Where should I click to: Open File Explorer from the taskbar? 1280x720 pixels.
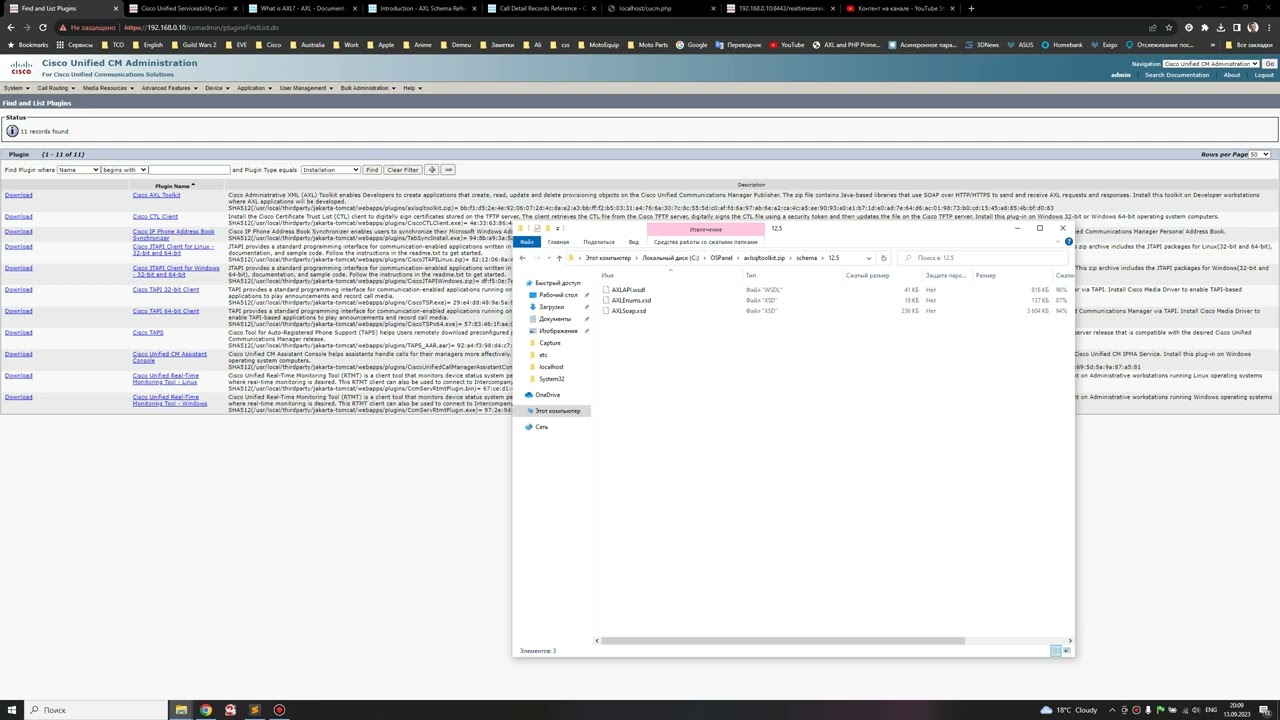[x=181, y=710]
